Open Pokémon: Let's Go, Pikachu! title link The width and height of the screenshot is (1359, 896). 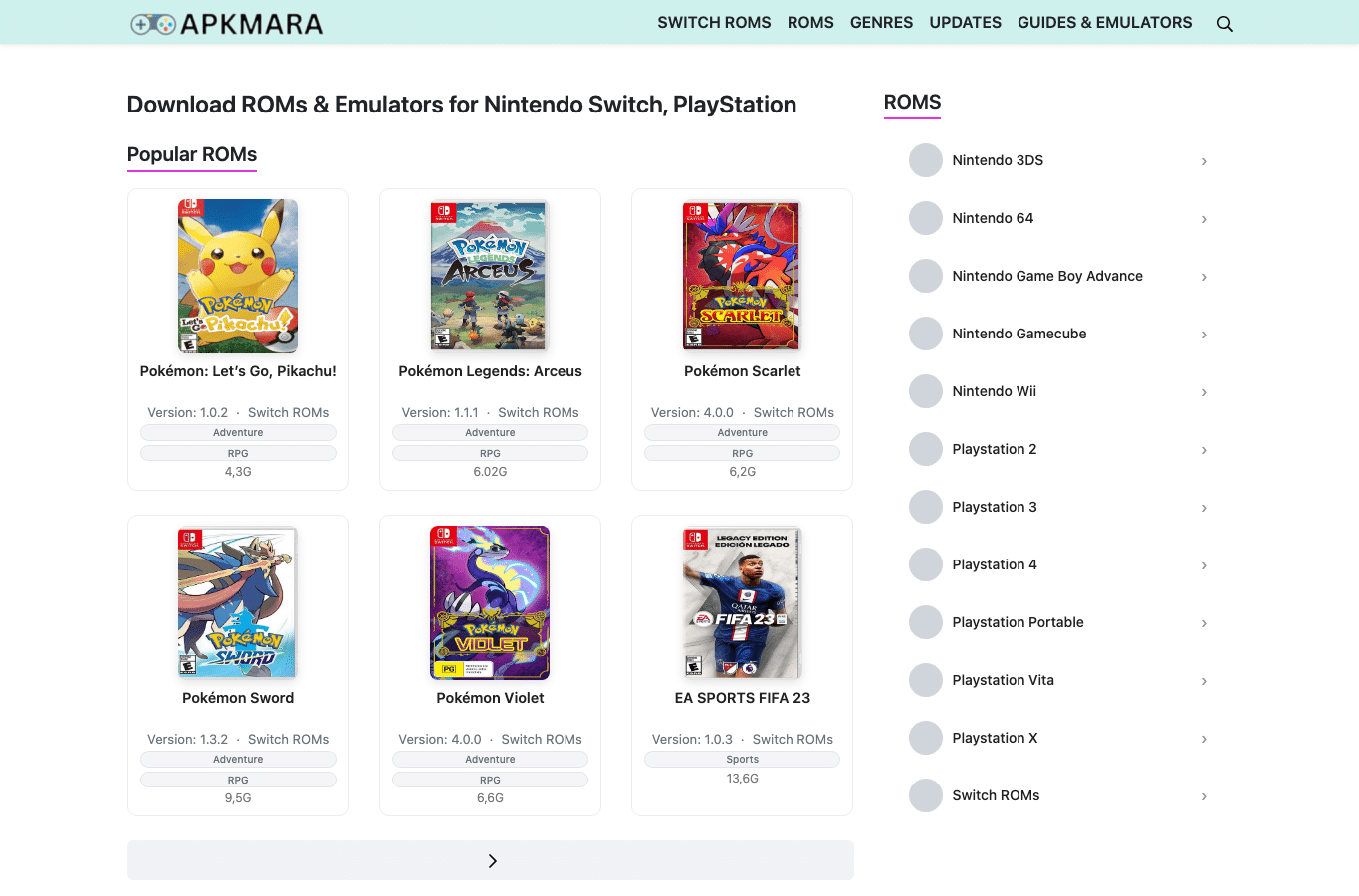coord(238,371)
